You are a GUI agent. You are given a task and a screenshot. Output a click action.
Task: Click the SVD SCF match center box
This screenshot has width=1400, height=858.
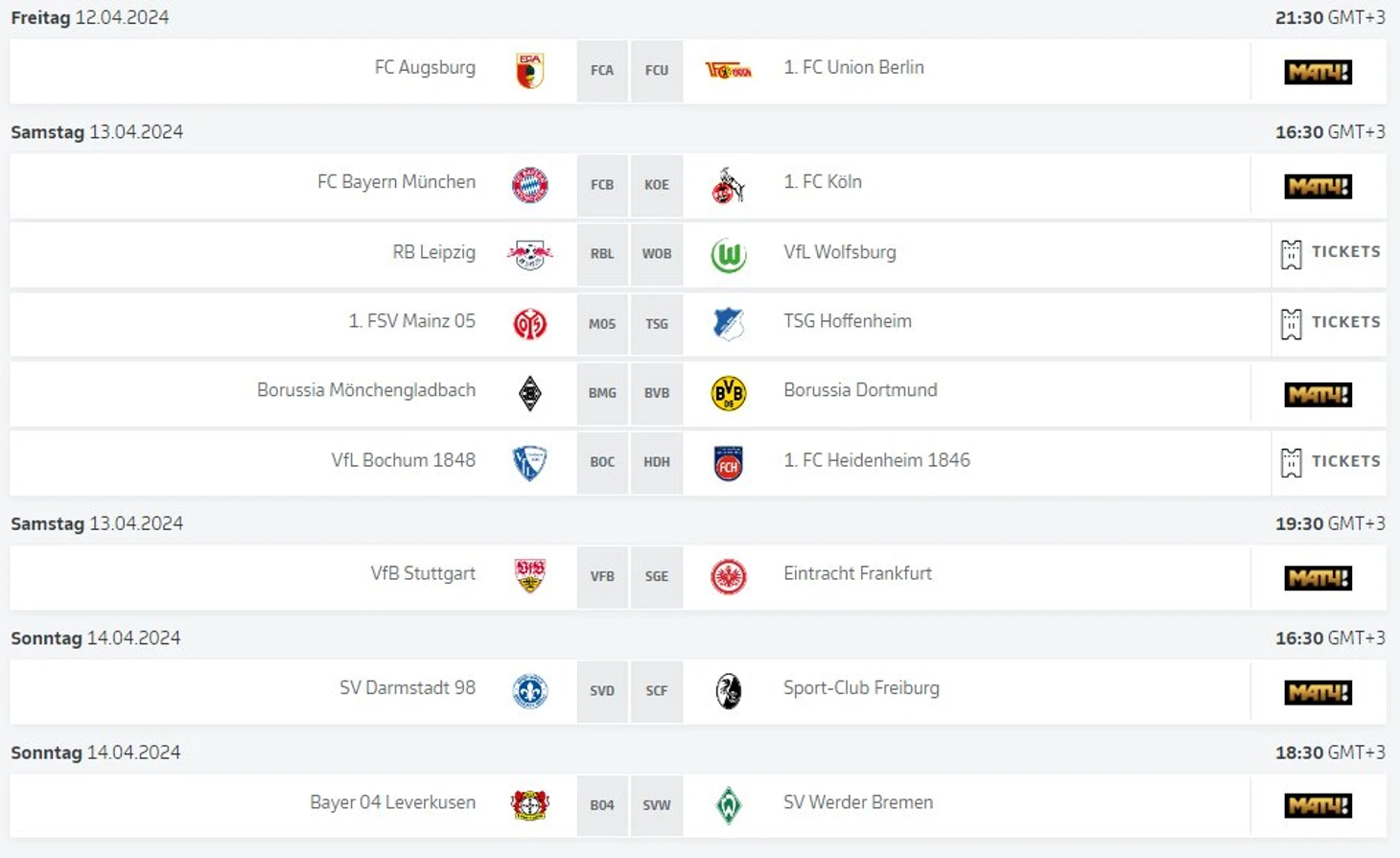(630, 691)
